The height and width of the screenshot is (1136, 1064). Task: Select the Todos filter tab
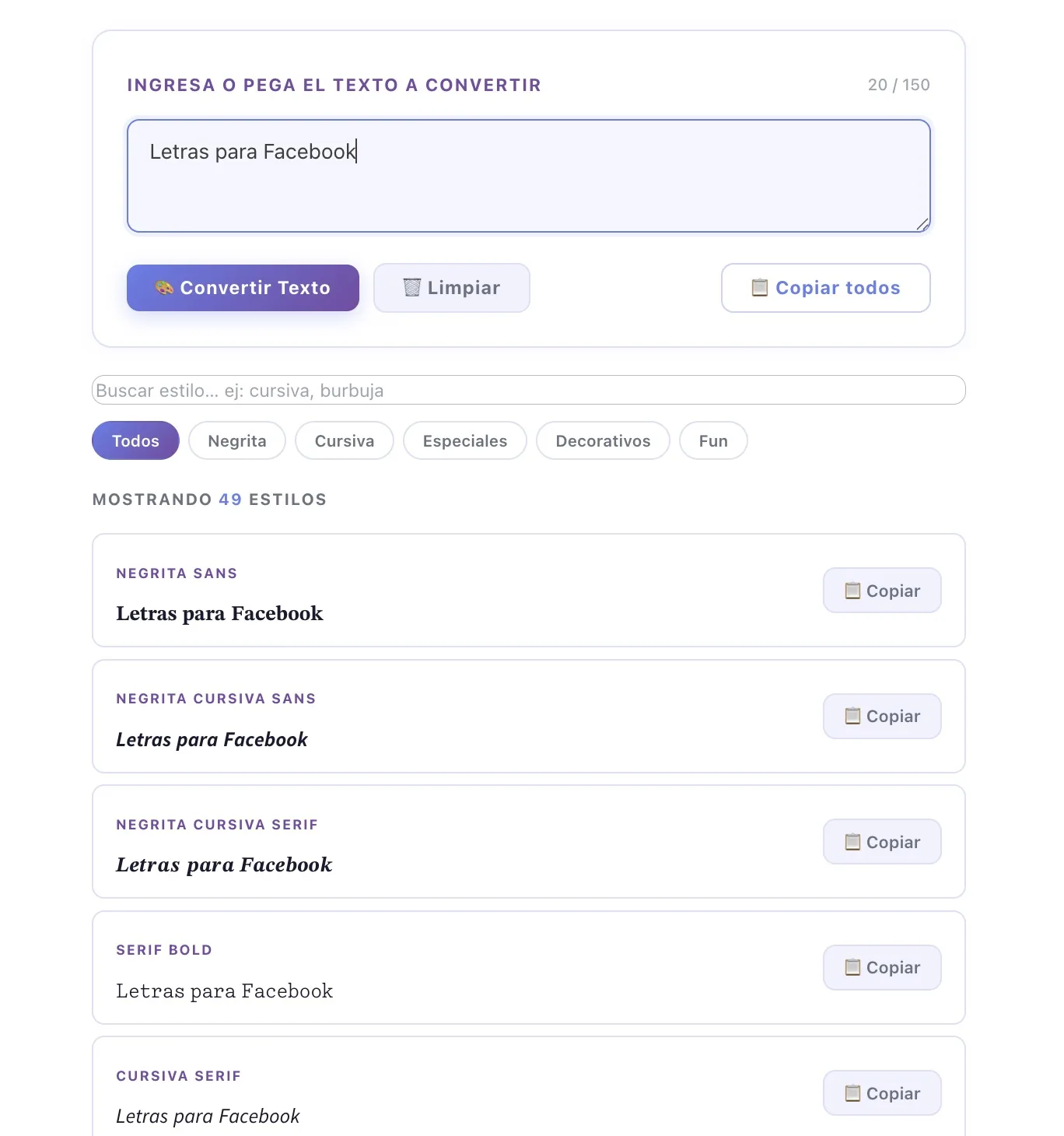click(x=135, y=441)
